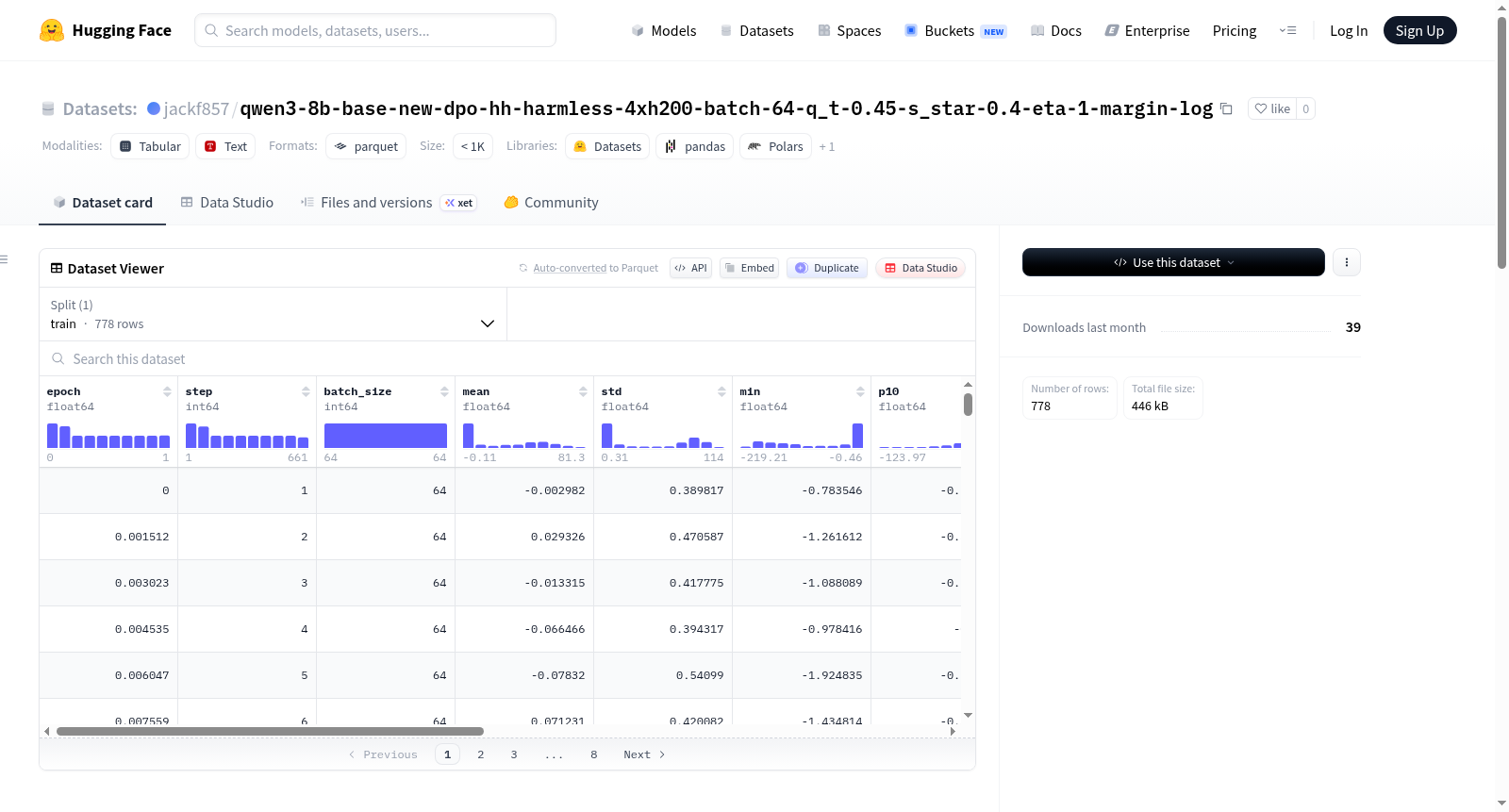Click the < 1K size tag
The height and width of the screenshot is (812, 1509).
[x=473, y=146]
